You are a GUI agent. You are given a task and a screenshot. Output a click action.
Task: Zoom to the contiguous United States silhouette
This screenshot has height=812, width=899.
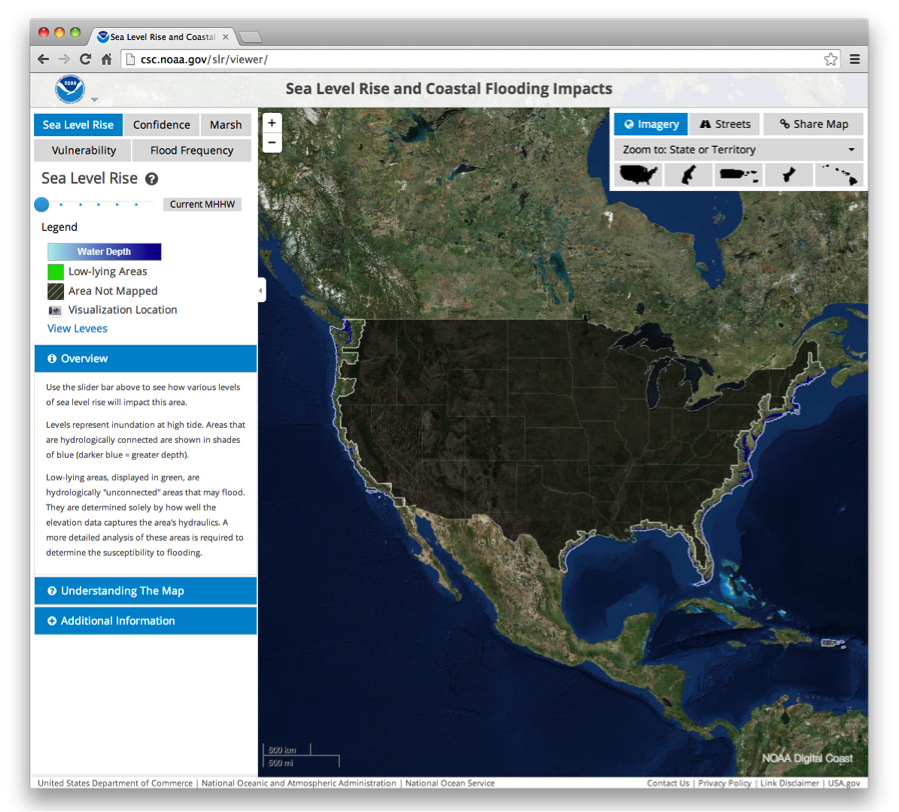click(636, 175)
